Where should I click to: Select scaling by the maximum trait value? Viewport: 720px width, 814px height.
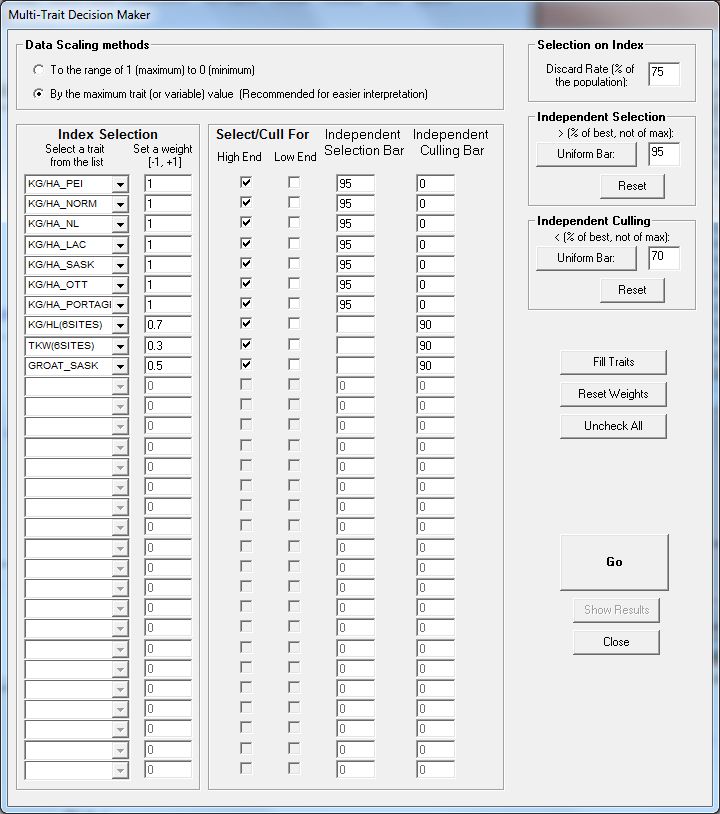[38, 94]
